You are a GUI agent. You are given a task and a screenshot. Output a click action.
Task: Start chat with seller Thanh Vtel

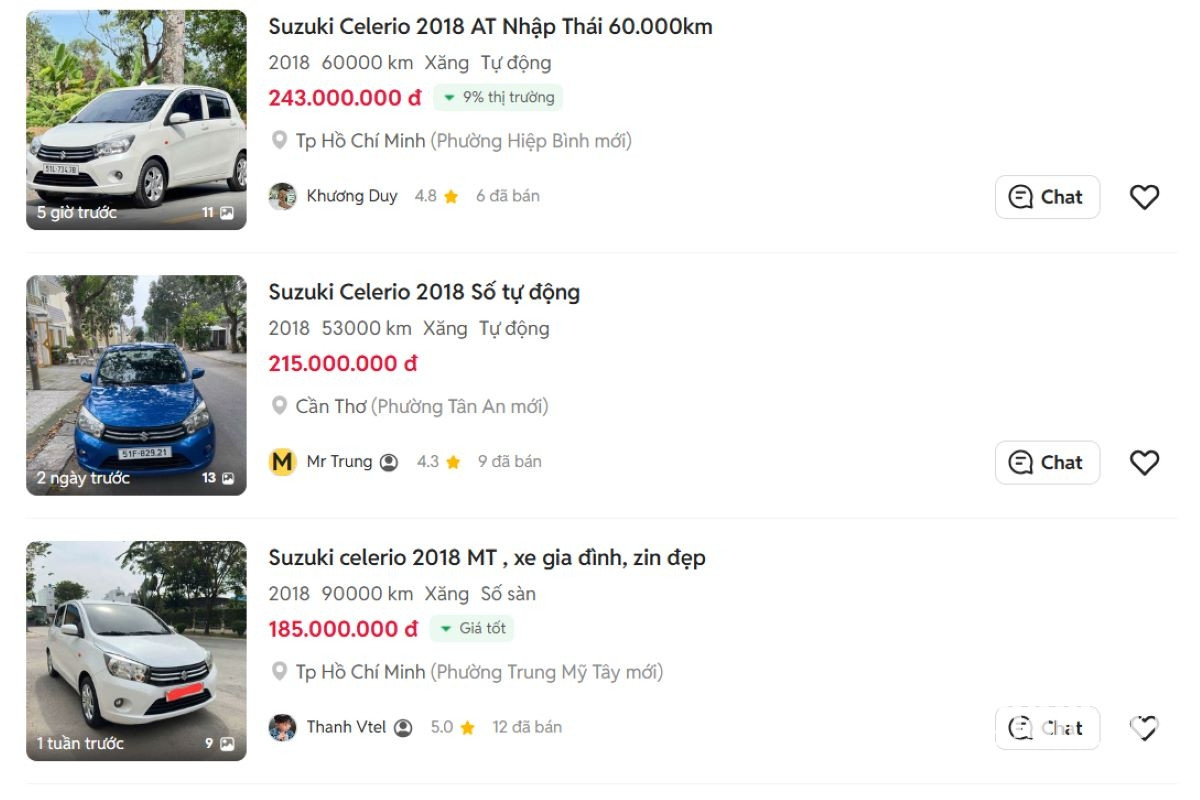(x=1047, y=728)
